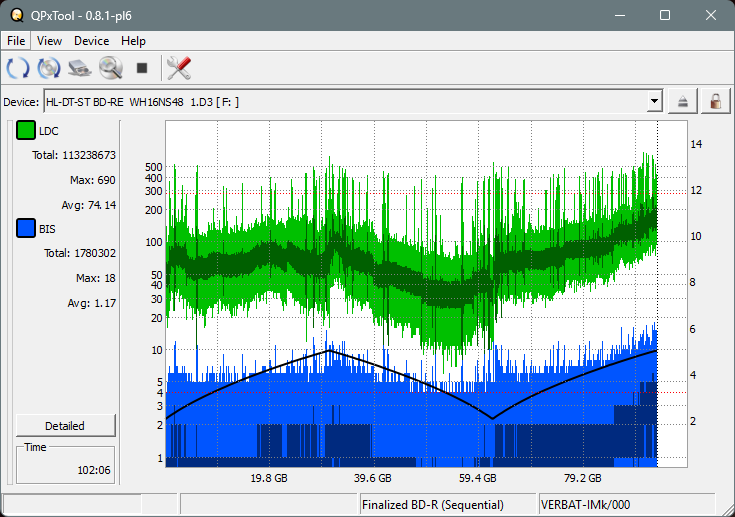Click the blue BIS color swatch

click(x=26, y=228)
